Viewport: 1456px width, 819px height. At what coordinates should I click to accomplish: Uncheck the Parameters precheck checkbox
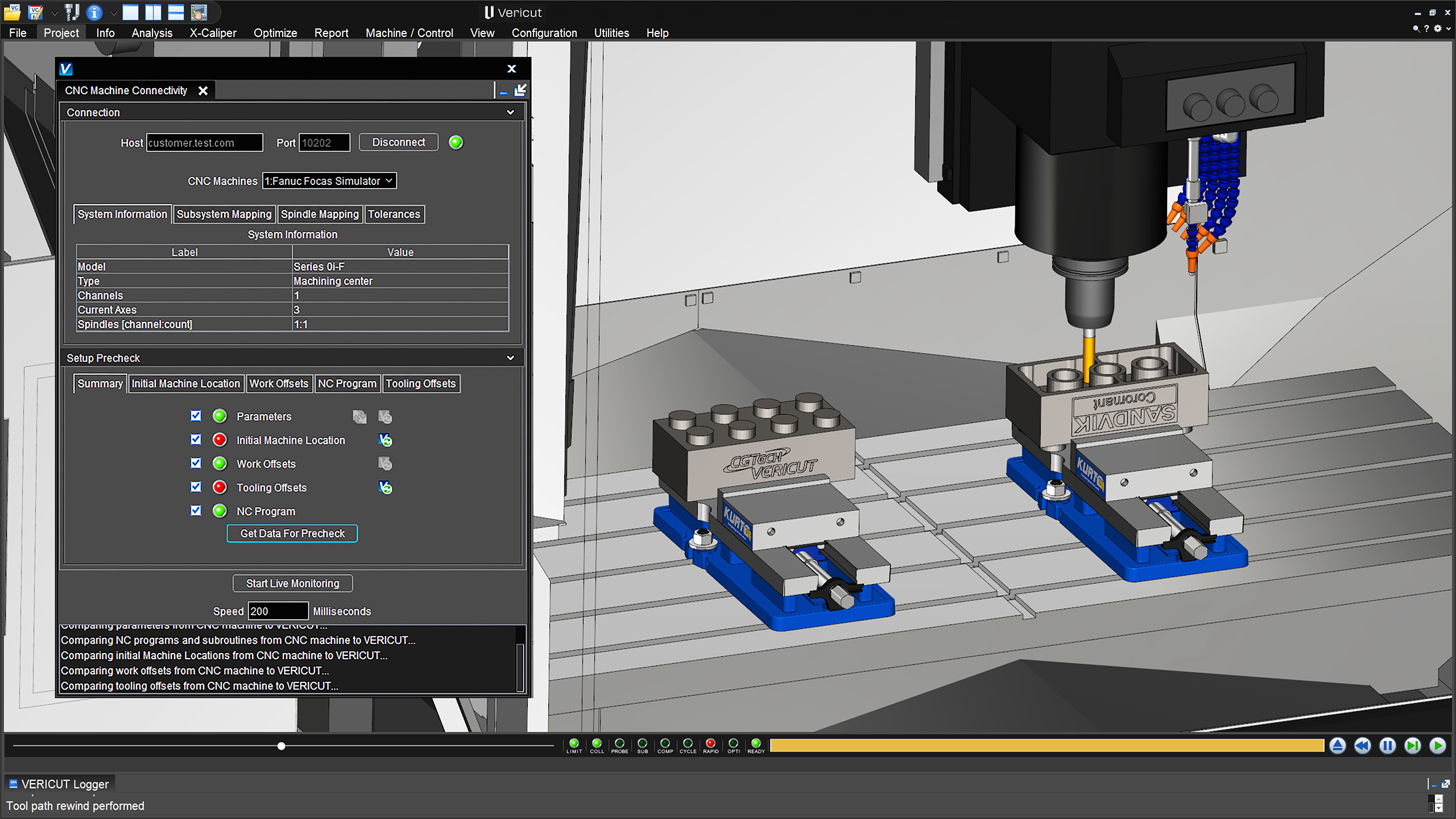[196, 416]
